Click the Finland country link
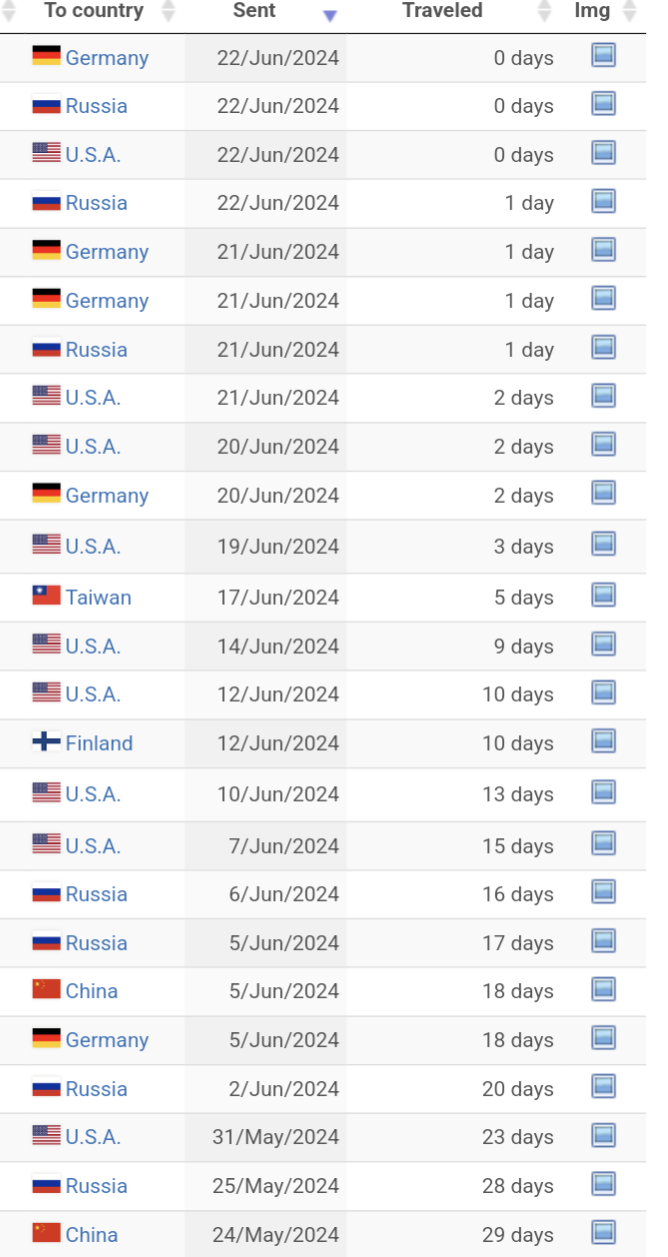668x1257 pixels. point(99,743)
